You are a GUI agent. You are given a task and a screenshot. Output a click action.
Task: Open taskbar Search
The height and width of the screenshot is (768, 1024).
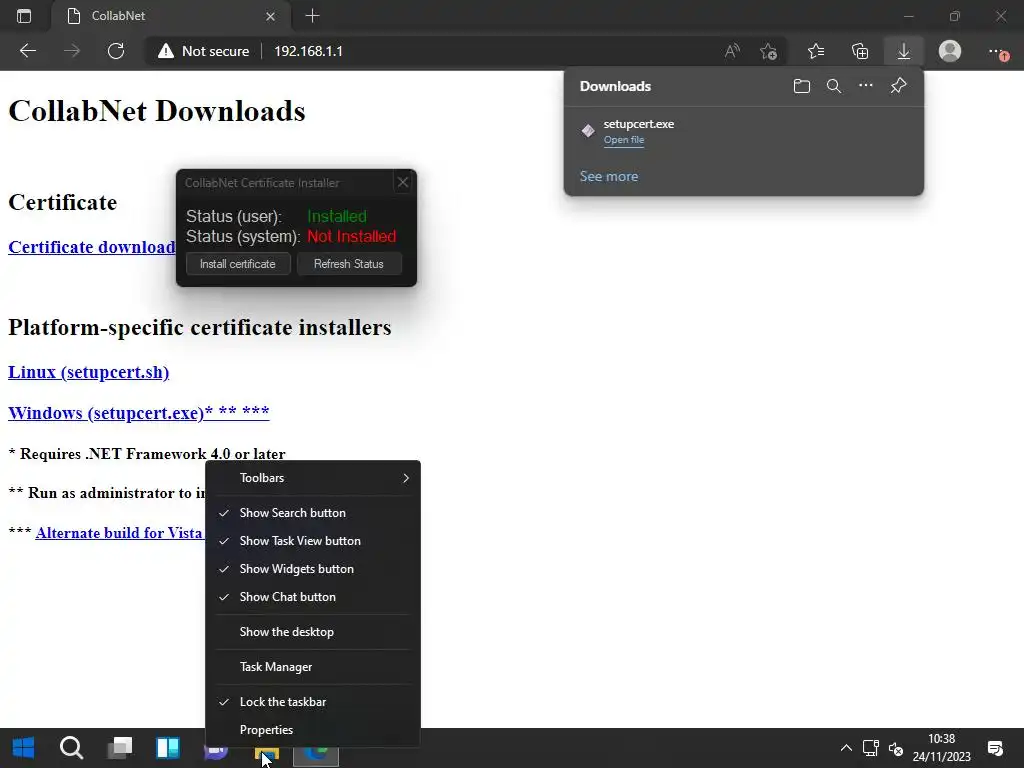[x=71, y=748]
